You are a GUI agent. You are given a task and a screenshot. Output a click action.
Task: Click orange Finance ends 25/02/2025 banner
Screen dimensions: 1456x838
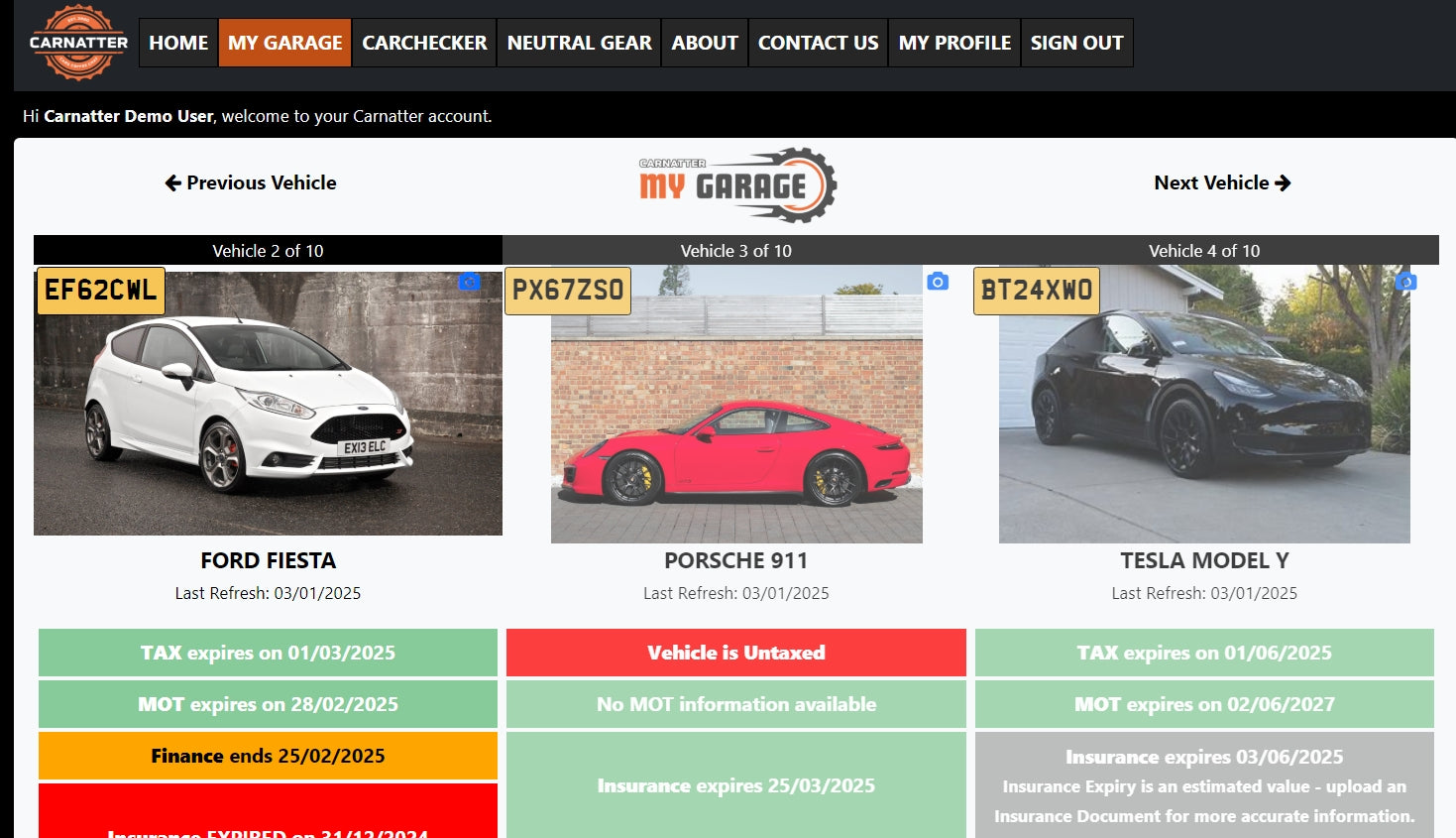268,756
